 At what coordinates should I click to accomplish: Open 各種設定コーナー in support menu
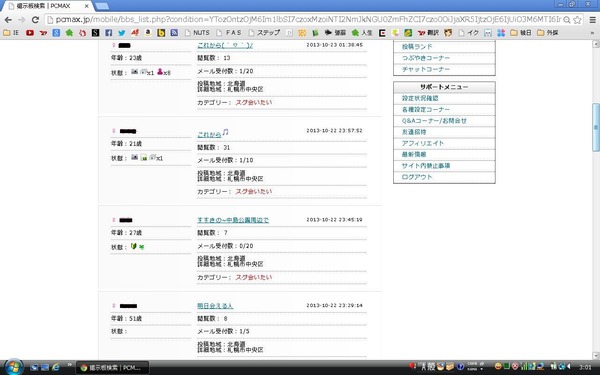pyautogui.click(x=426, y=109)
